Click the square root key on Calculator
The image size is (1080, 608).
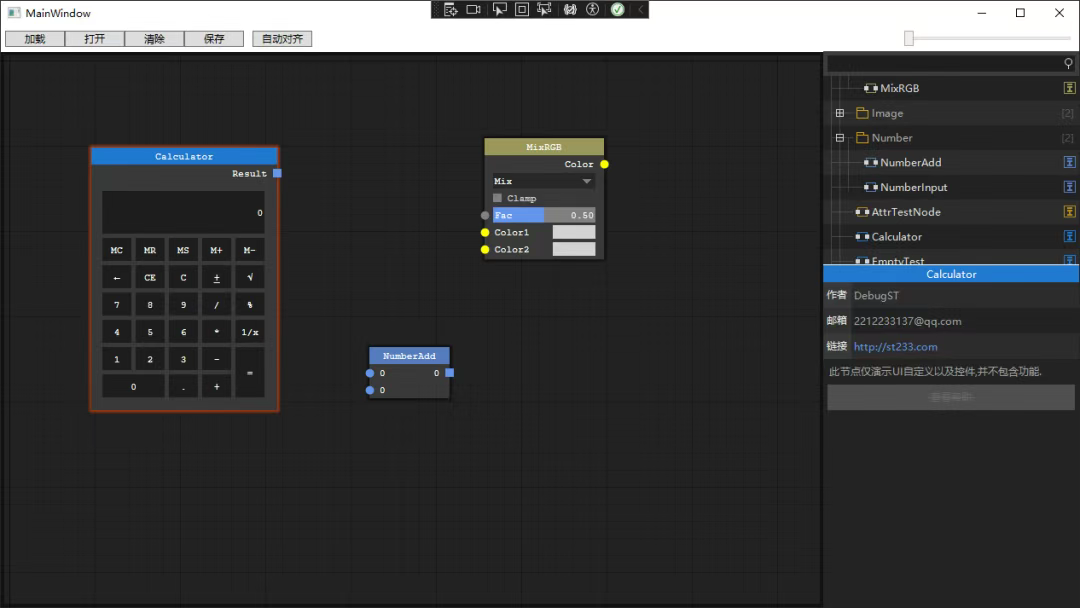(250, 278)
